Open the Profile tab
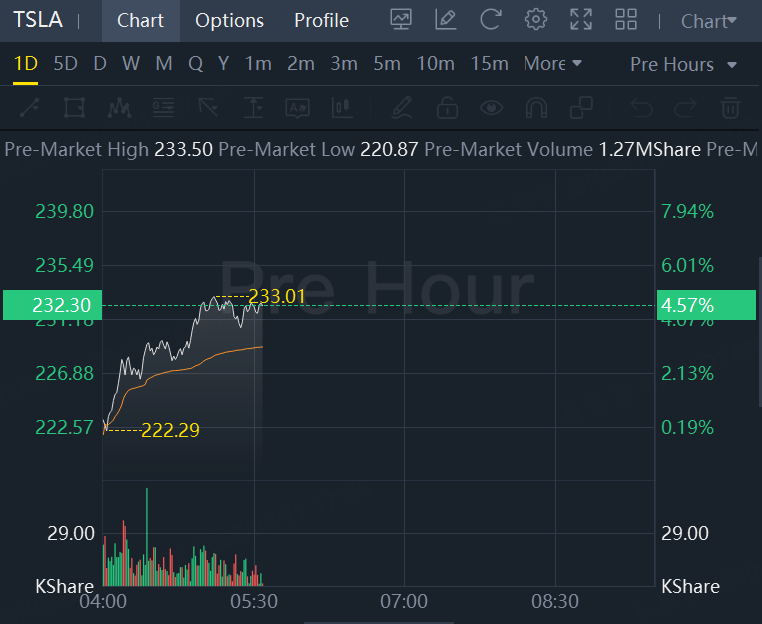762x624 pixels. pyautogui.click(x=321, y=21)
